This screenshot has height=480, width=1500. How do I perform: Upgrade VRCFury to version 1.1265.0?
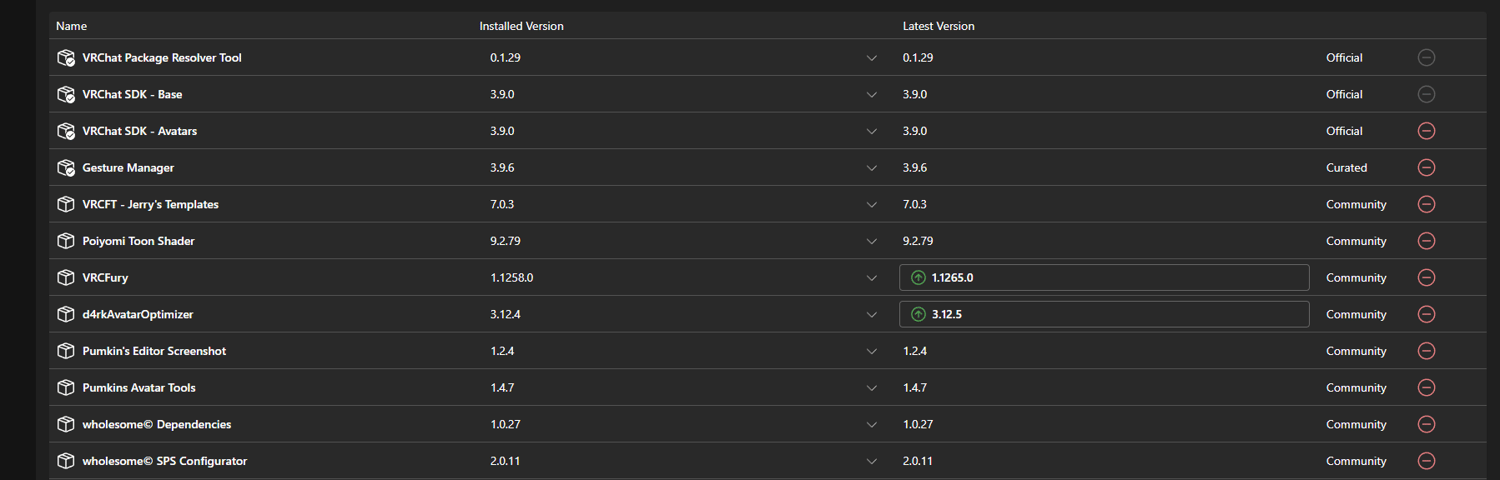pos(1103,278)
